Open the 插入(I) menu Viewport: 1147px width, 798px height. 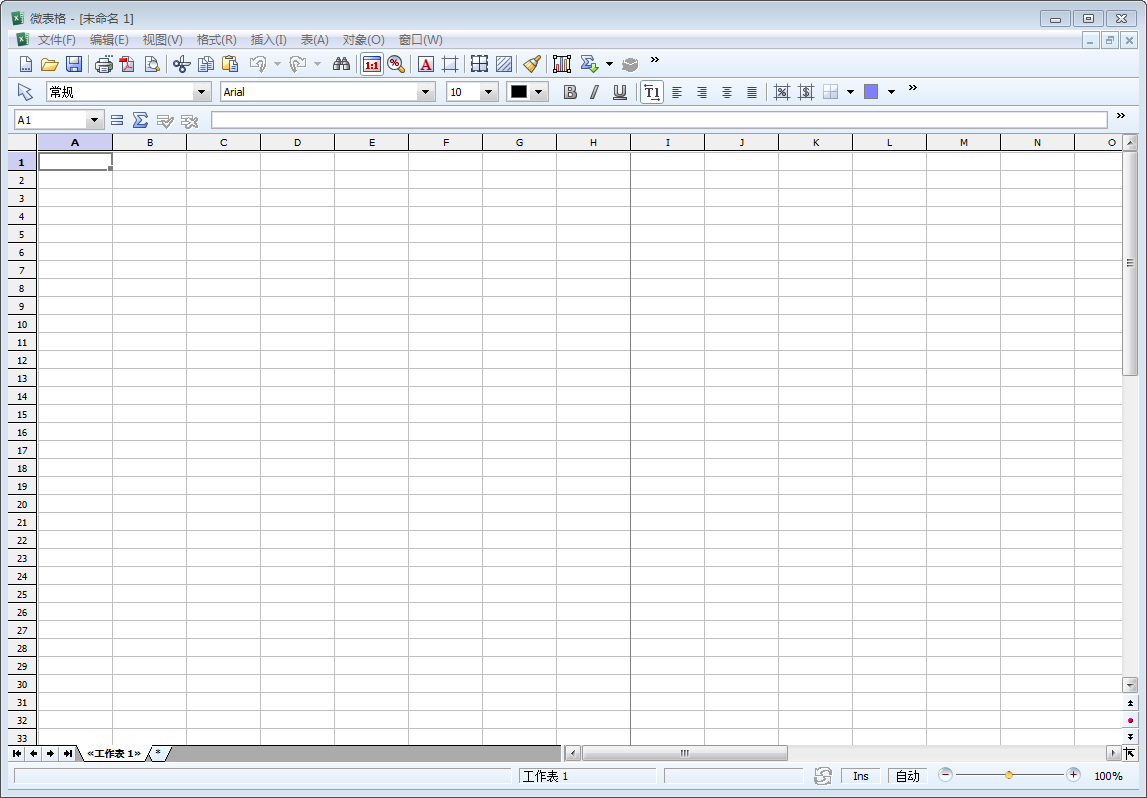[x=268, y=40]
